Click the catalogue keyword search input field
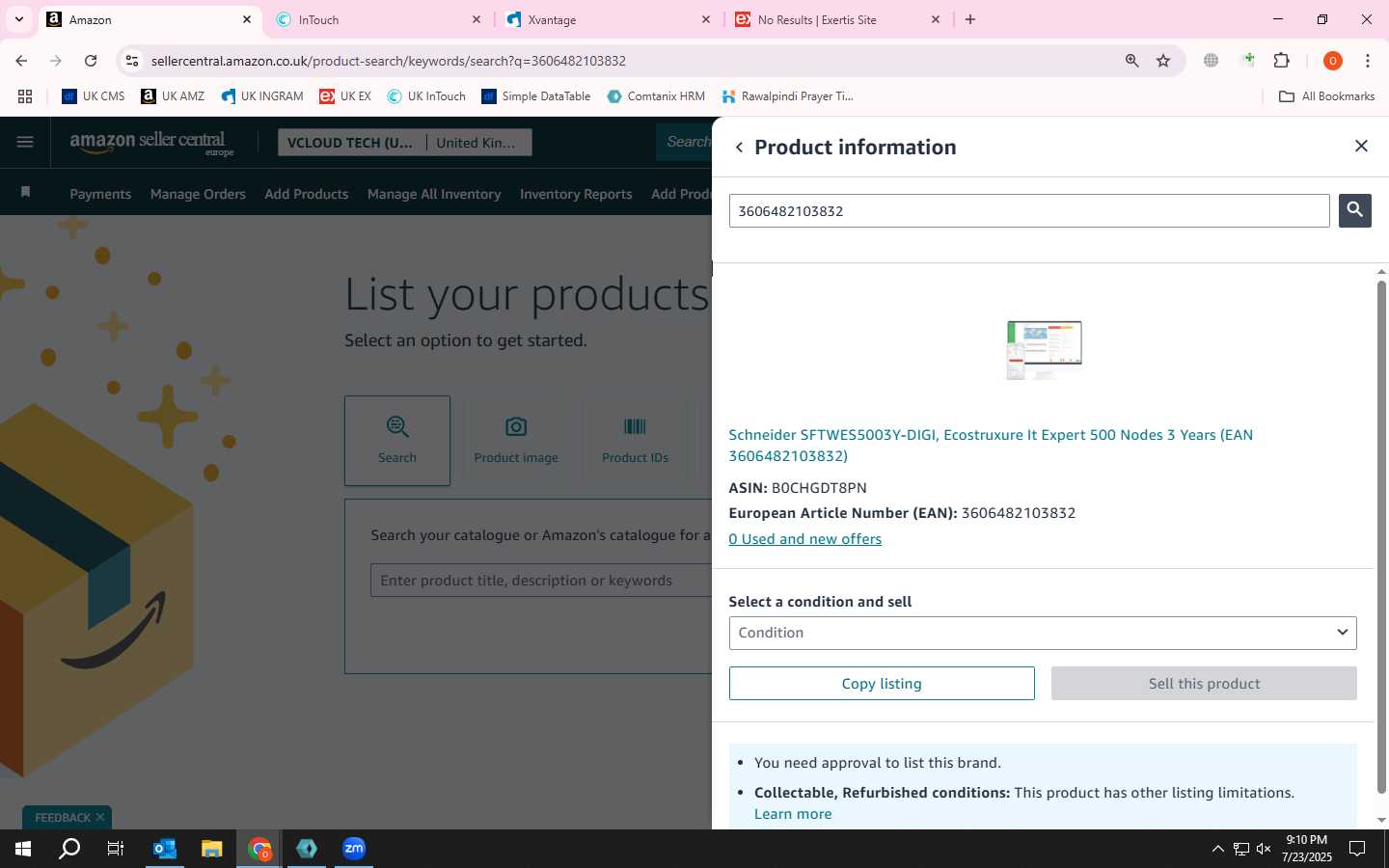The width and height of the screenshot is (1389, 868). pyautogui.click(x=541, y=581)
